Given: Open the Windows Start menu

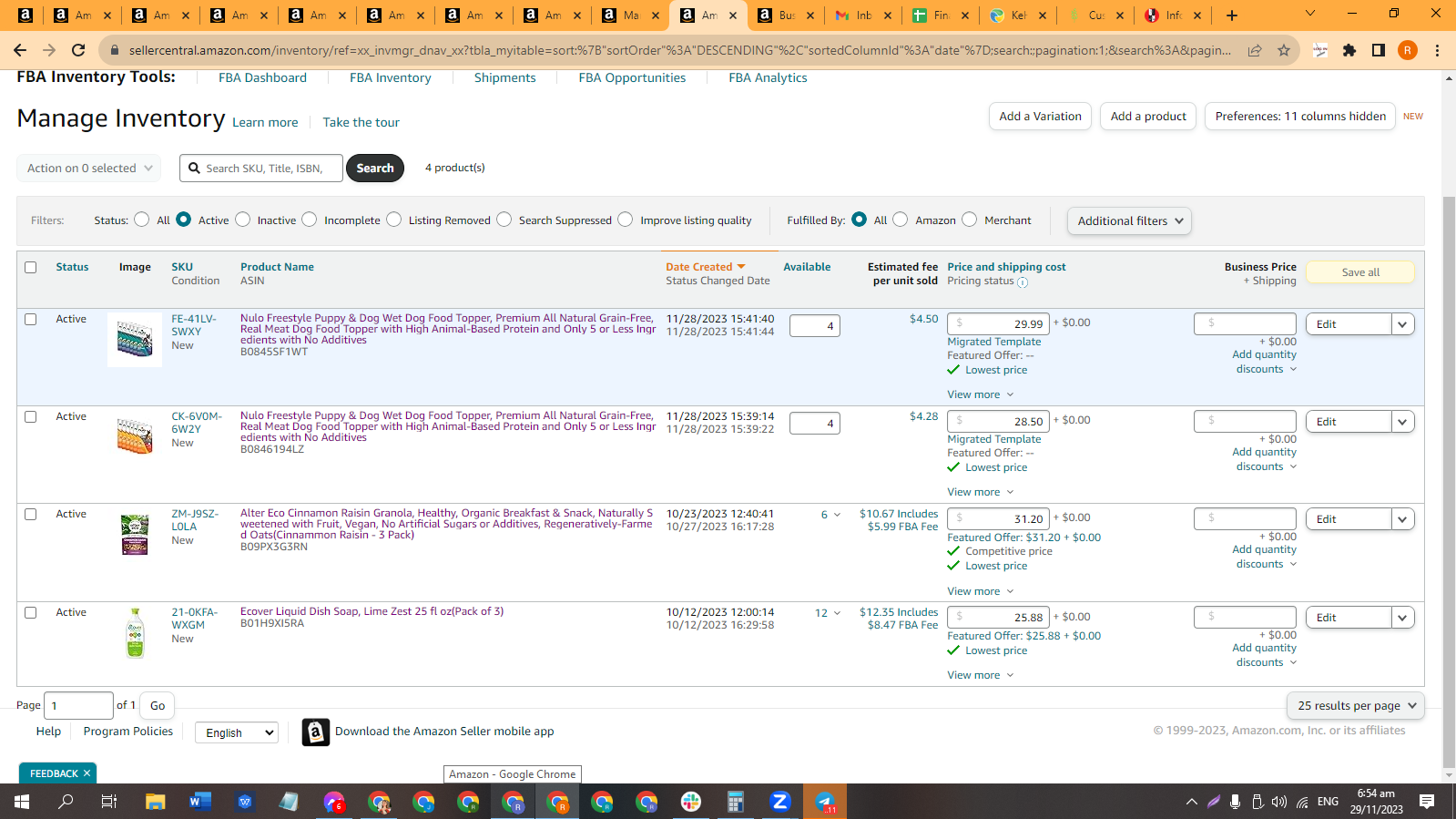Looking at the screenshot, I should 22,802.
